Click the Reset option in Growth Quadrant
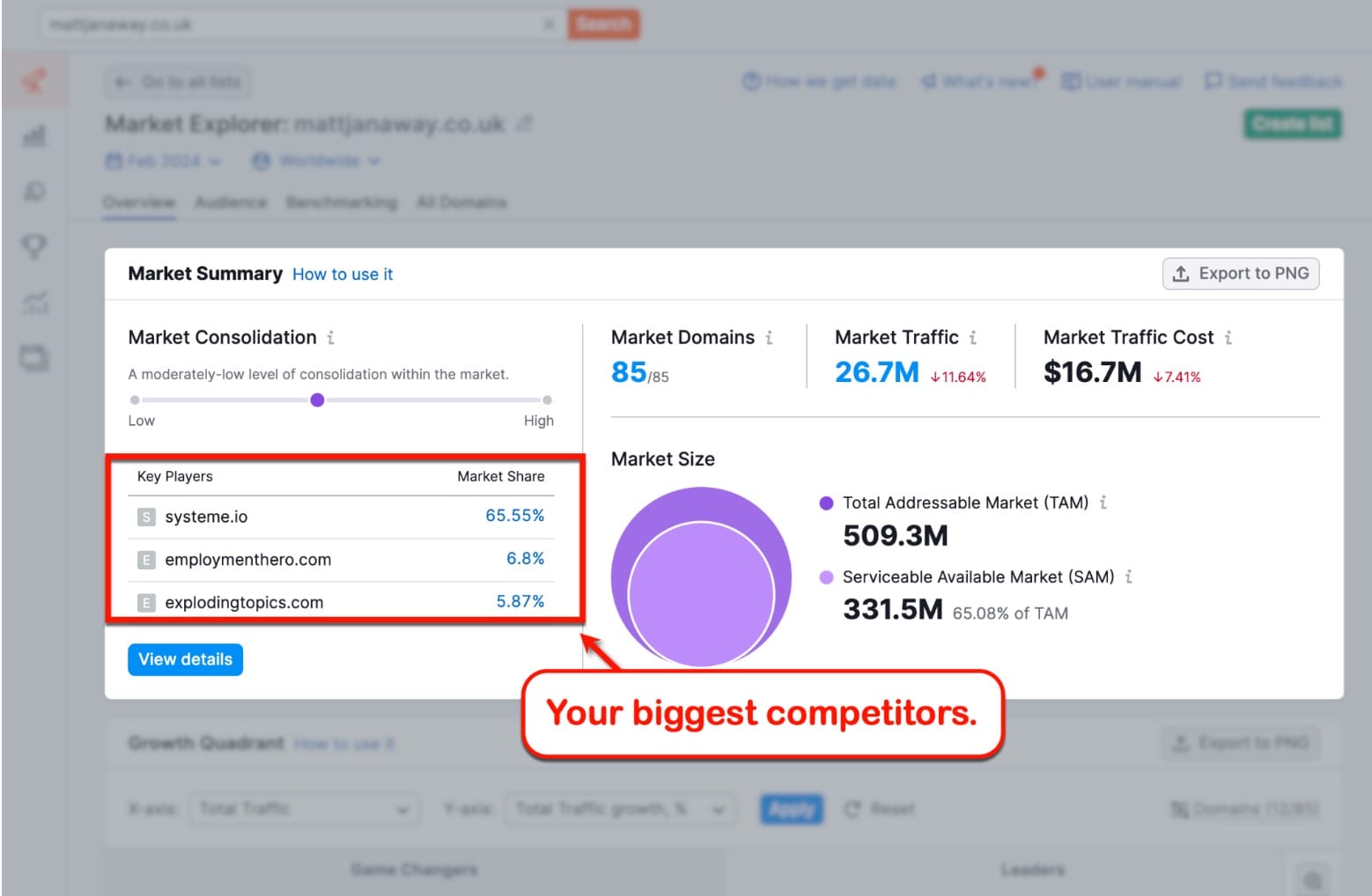Screen dimensions: 1372x896 click(x=880, y=809)
